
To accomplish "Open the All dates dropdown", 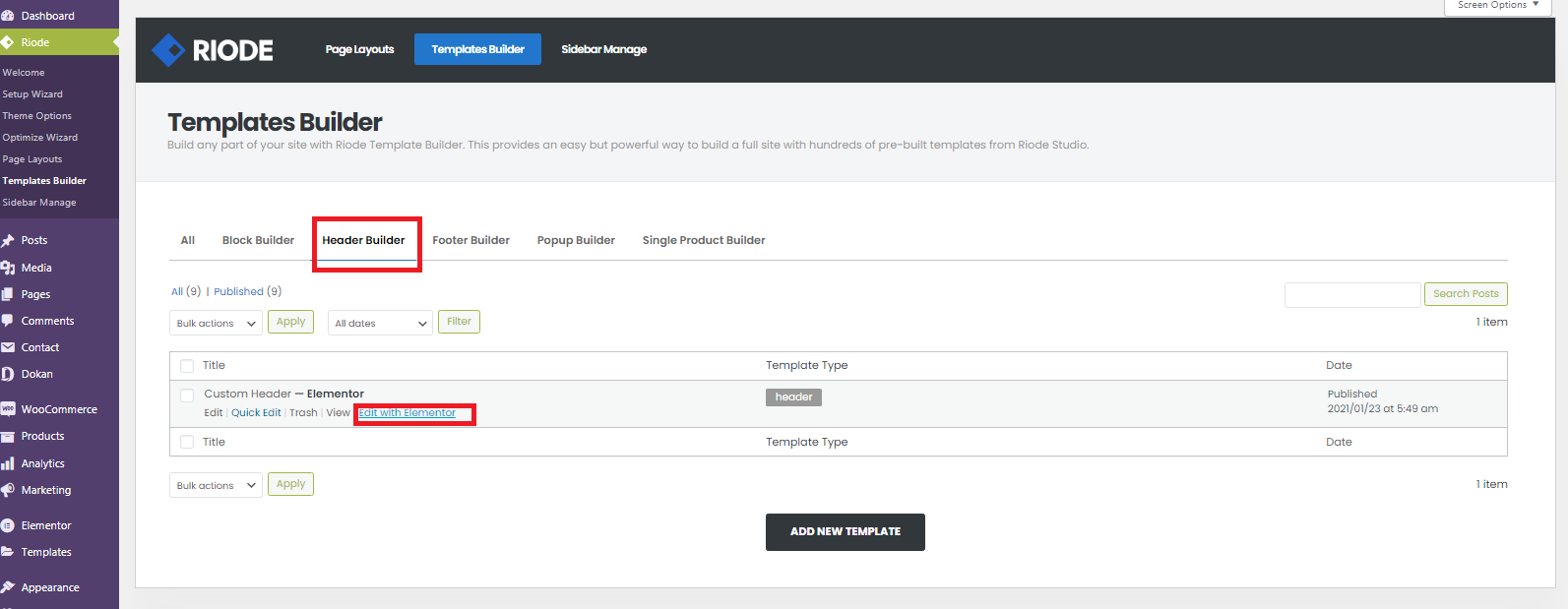I will pos(380,323).
